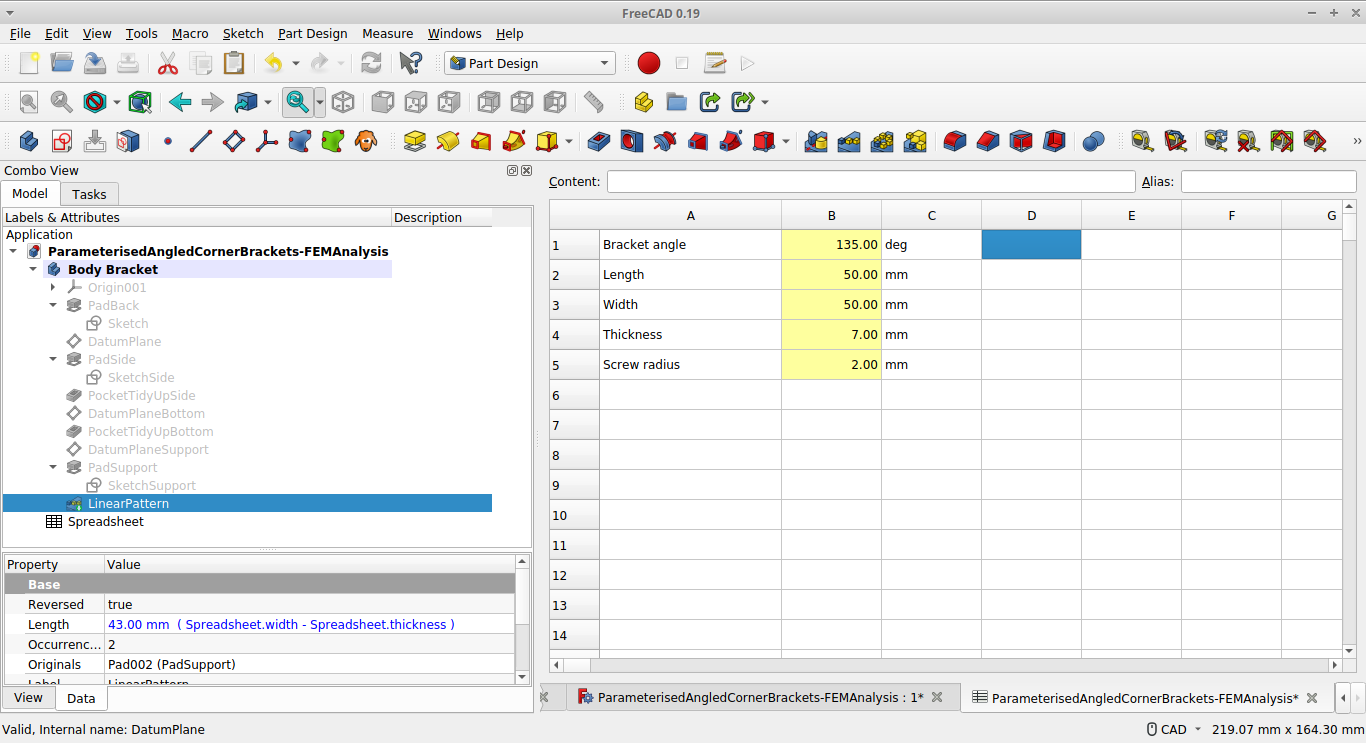Viewport: 1366px width, 743px height.
Task: Click the Pad feature tool icon
Action: 415,142
